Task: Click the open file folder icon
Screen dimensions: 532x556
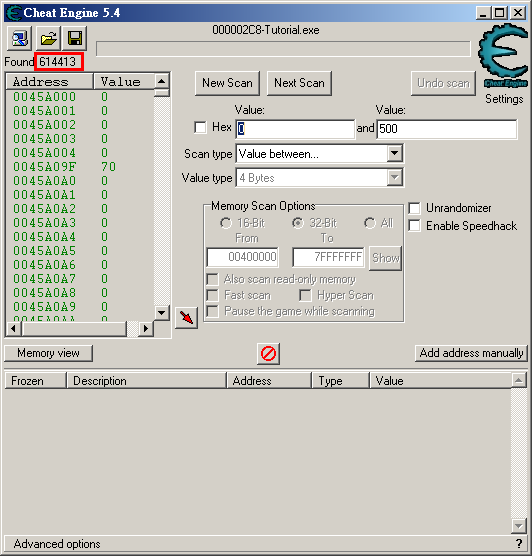Action: coord(48,38)
